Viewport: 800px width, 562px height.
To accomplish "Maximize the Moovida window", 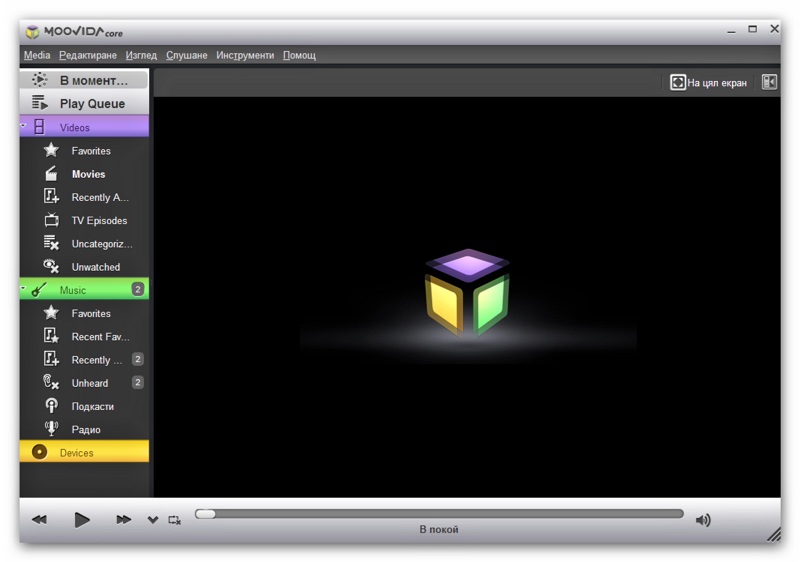I will pos(752,29).
